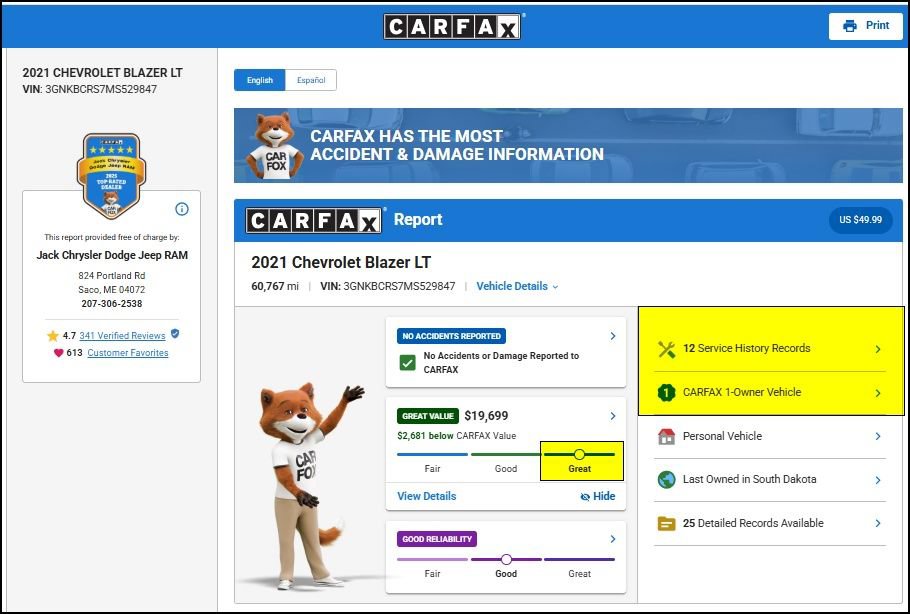Image resolution: width=910 pixels, height=614 pixels.
Task: Open 341 Verified Reviews link
Action: (x=122, y=335)
